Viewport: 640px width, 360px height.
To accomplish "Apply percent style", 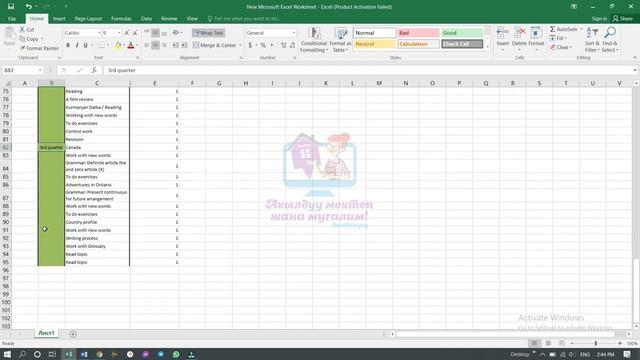I will click(263, 45).
